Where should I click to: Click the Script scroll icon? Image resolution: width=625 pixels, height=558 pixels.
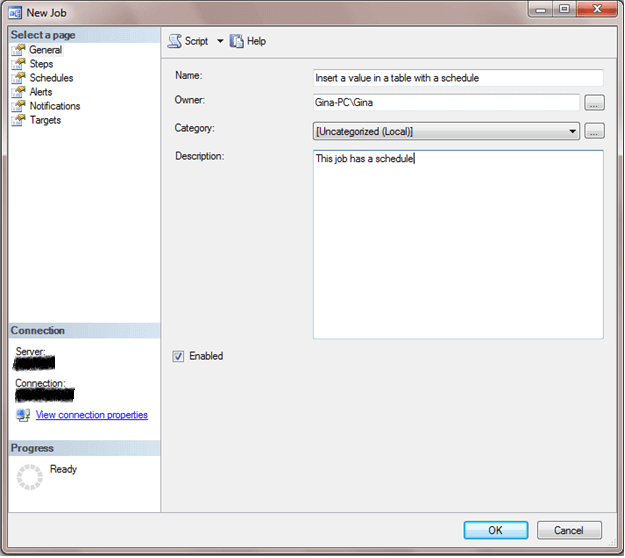175,41
